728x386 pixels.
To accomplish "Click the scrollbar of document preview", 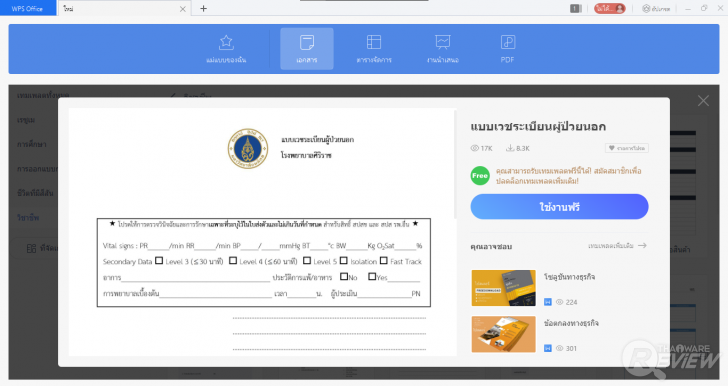I will [x=455, y=165].
